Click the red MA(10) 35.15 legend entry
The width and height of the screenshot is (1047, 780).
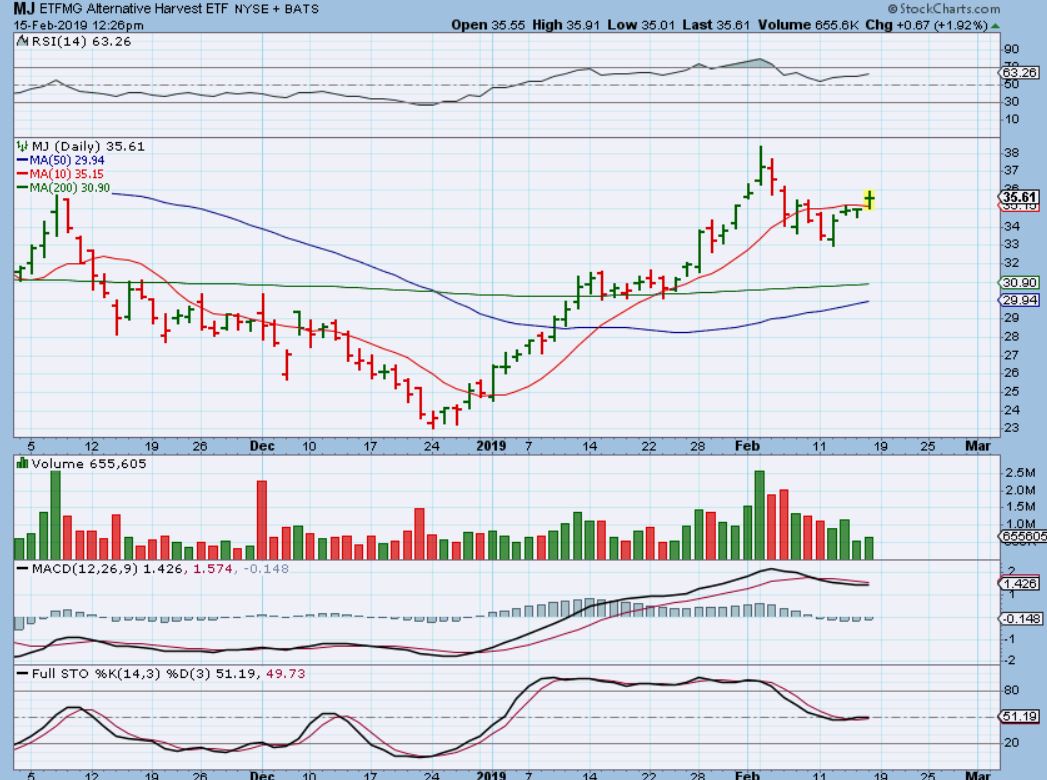(60, 174)
